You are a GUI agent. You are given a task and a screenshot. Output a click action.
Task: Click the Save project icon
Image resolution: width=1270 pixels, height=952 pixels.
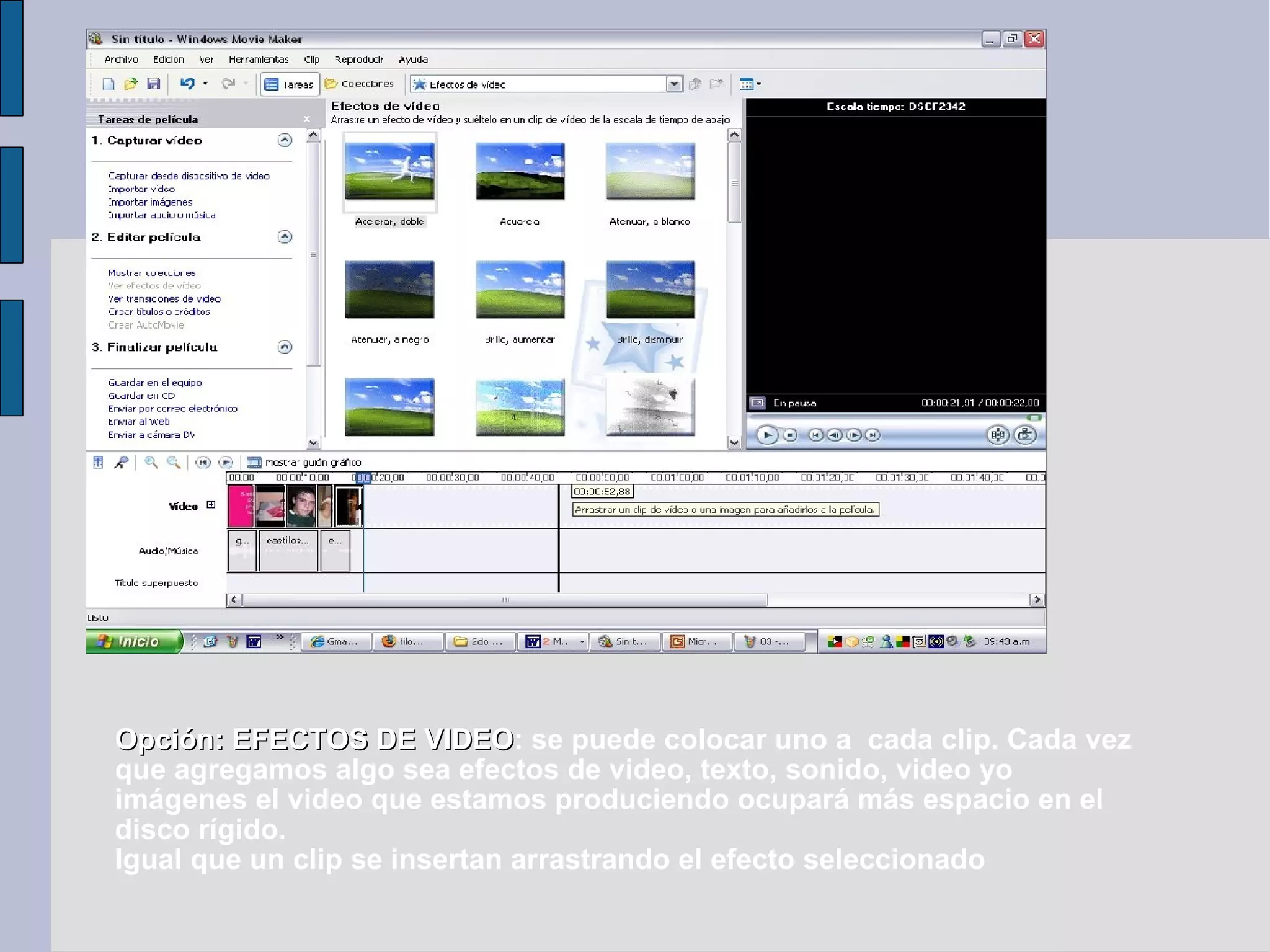pos(153,84)
